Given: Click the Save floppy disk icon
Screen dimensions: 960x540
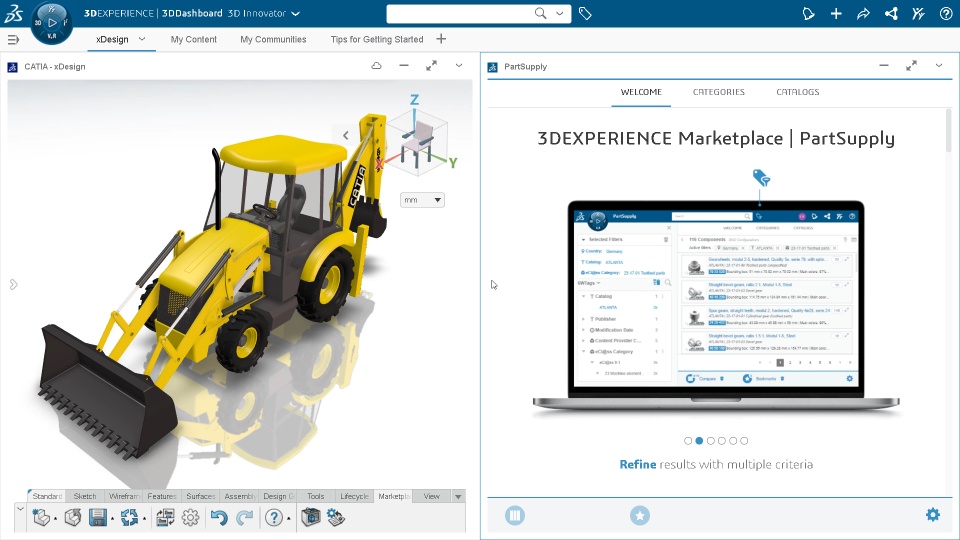Looking at the screenshot, I should pyautogui.click(x=98, y=517).
